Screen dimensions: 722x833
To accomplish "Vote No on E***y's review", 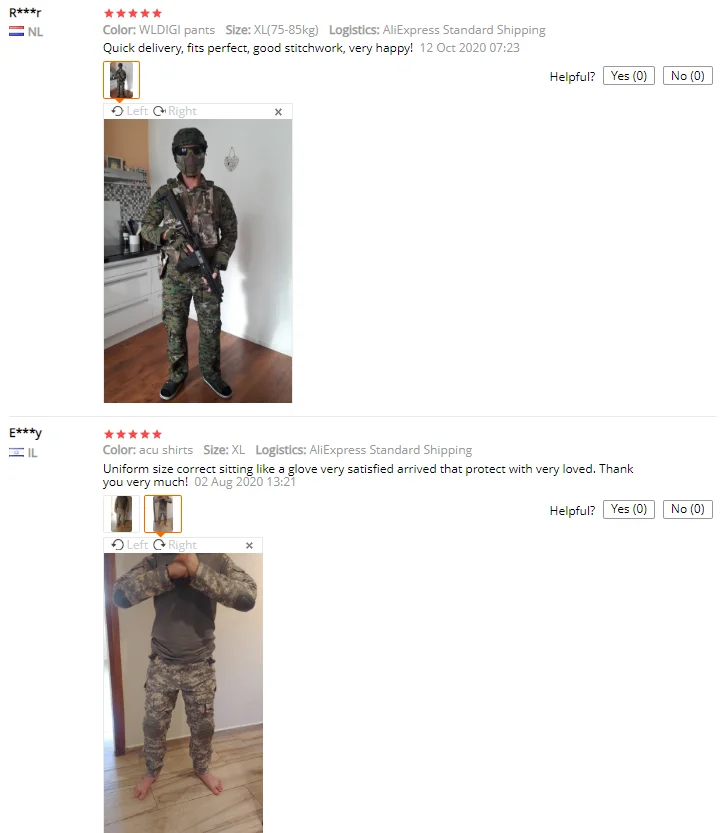I will [x=687, y=509].
